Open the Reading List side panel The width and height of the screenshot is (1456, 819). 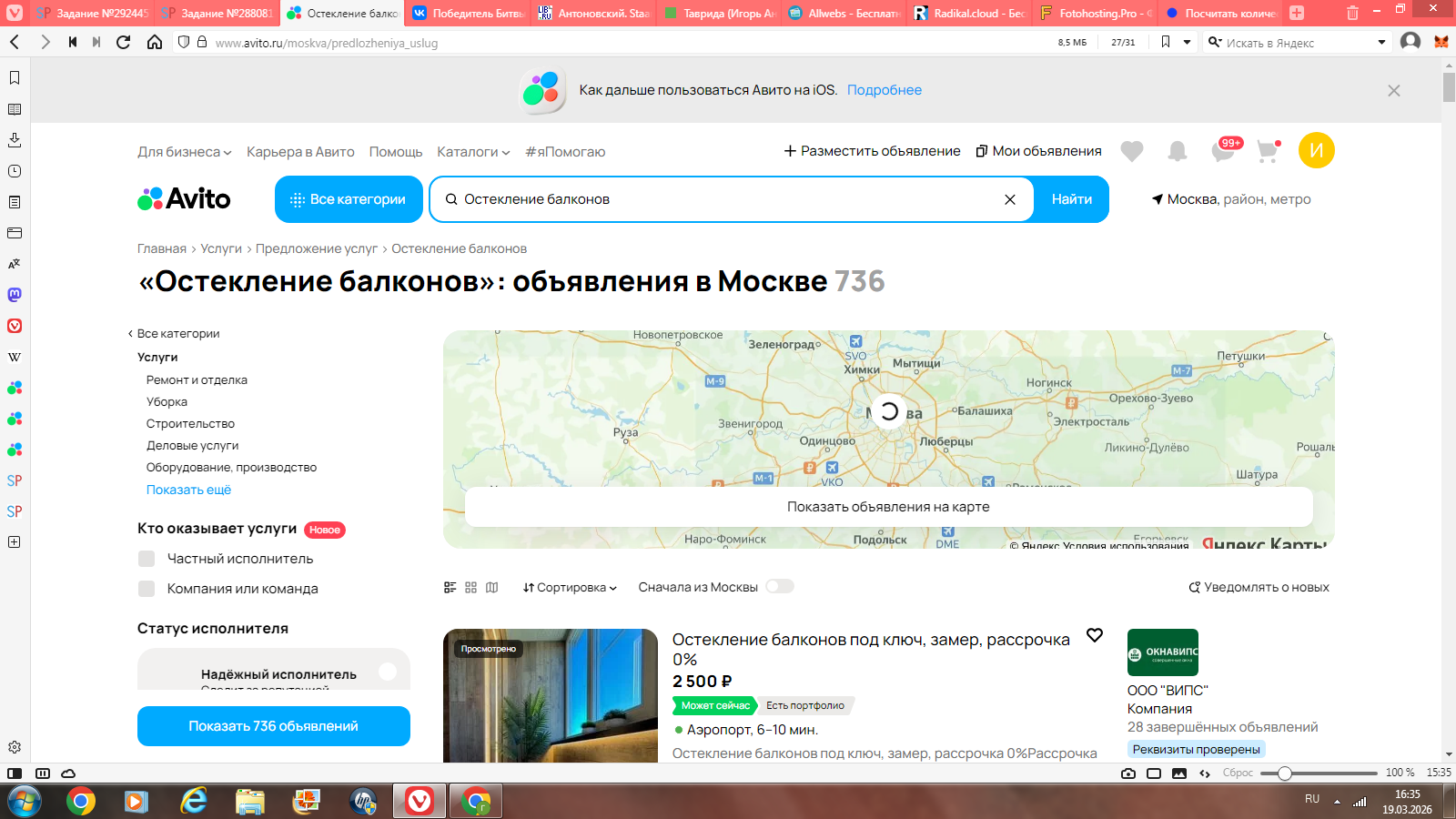15,109
